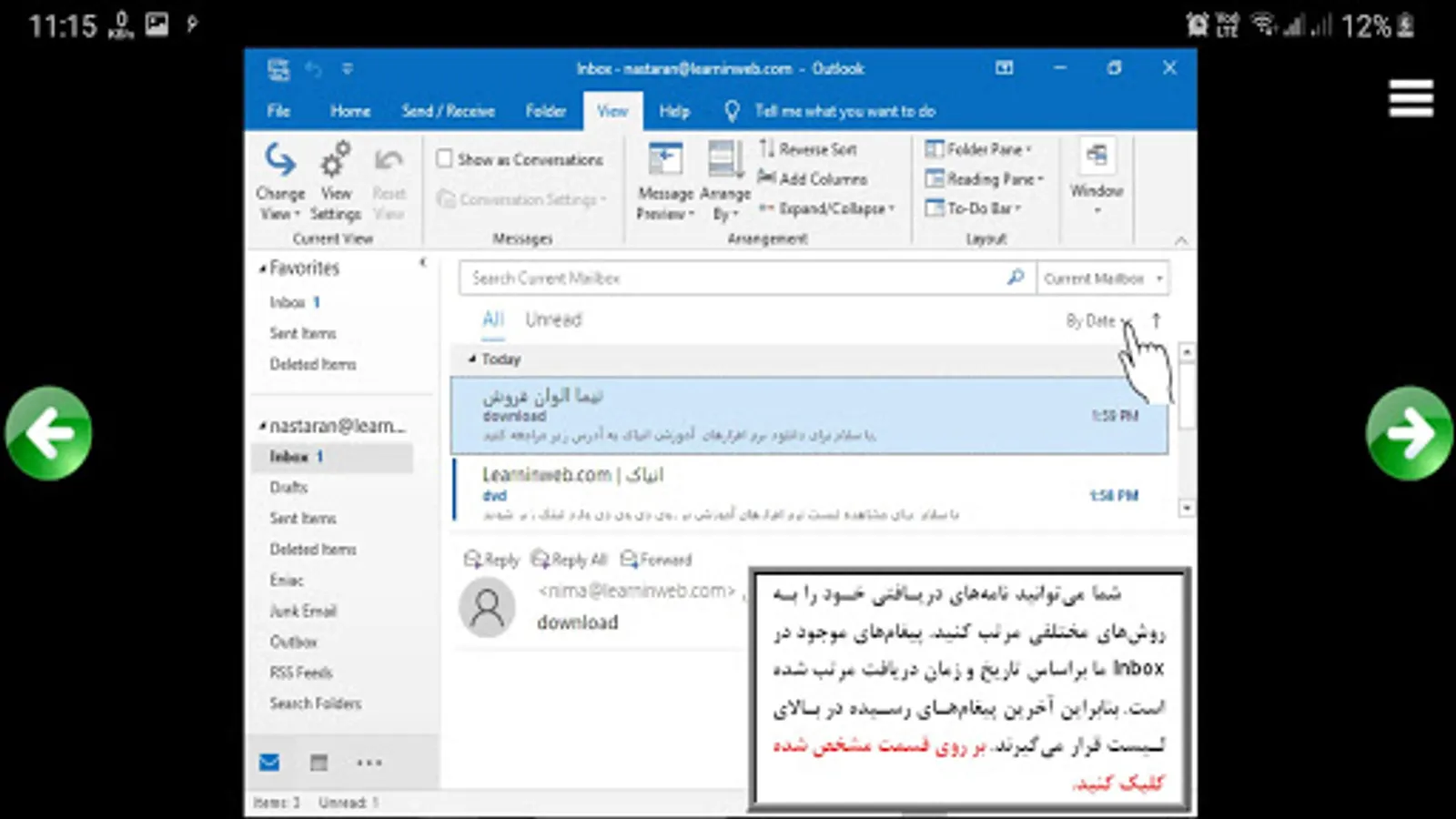Open the Window menu in the ribbon
Viewport: 1456px width, 819px height.
1097,178
